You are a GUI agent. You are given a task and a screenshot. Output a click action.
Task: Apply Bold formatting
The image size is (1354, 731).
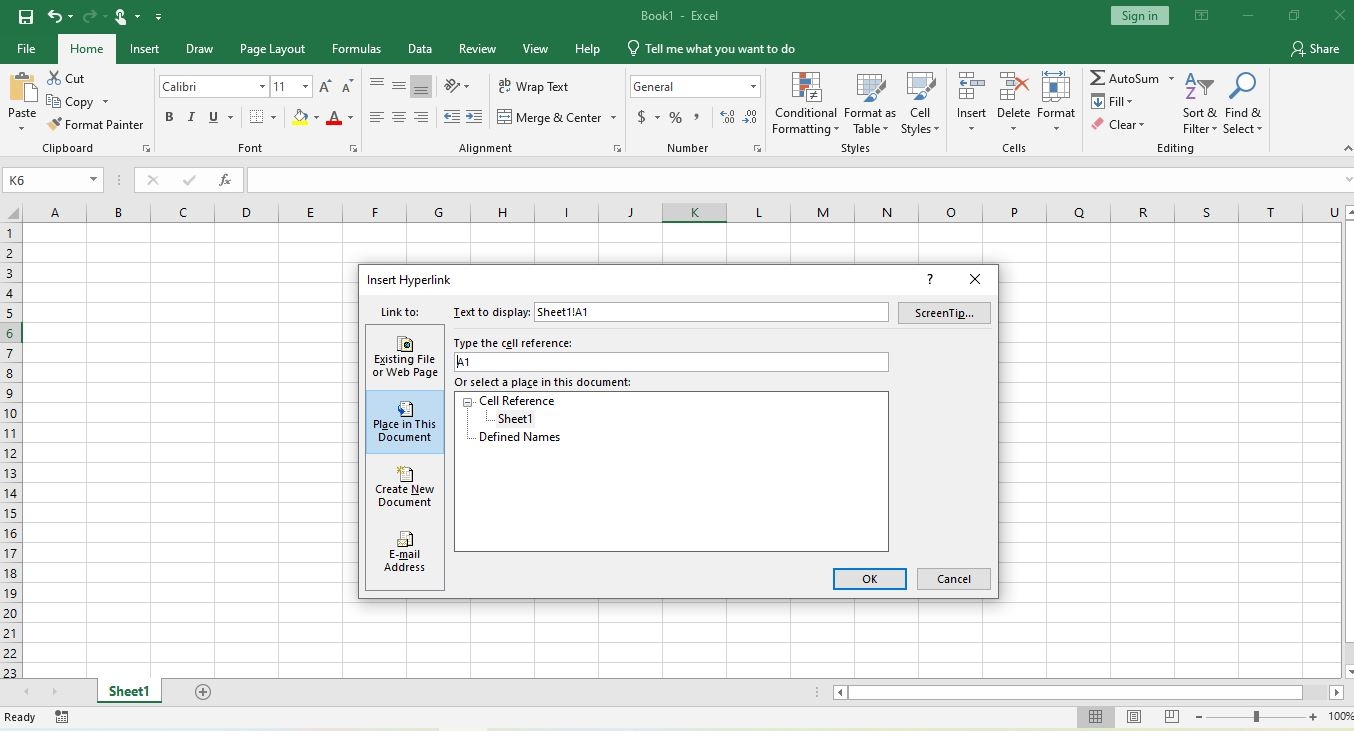(169, 117)
